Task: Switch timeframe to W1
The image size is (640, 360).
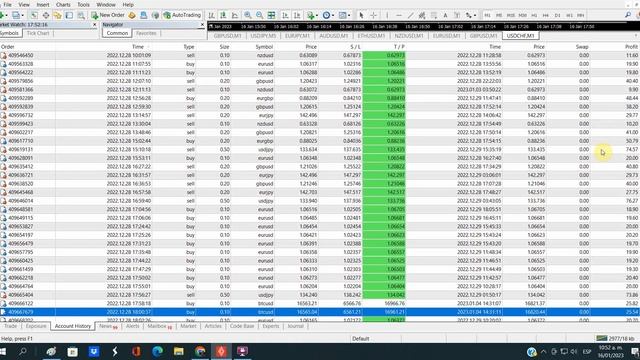Action: (569, 16)
